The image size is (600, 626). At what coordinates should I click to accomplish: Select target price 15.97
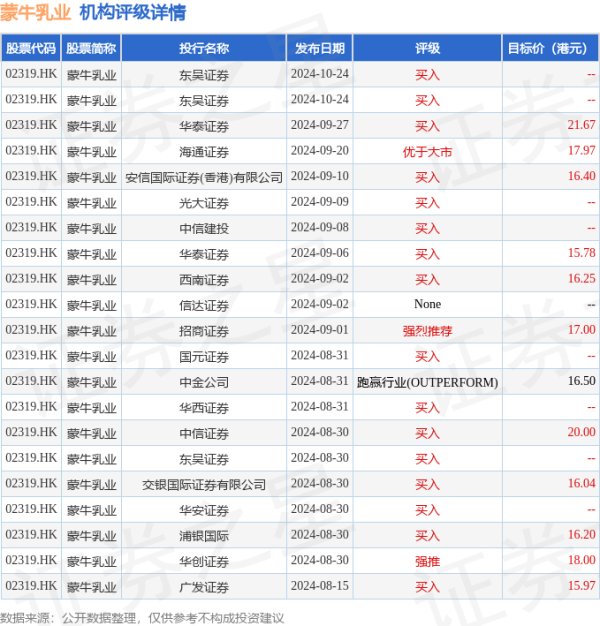pos(581,586)
